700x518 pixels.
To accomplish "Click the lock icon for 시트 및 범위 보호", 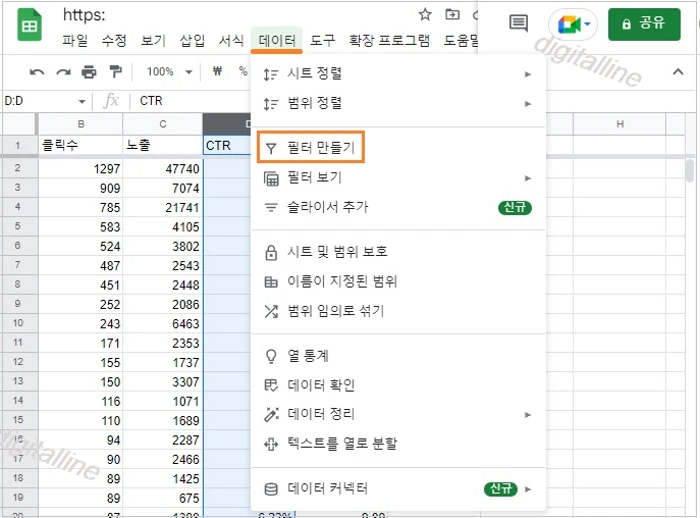I will (271, 252).
